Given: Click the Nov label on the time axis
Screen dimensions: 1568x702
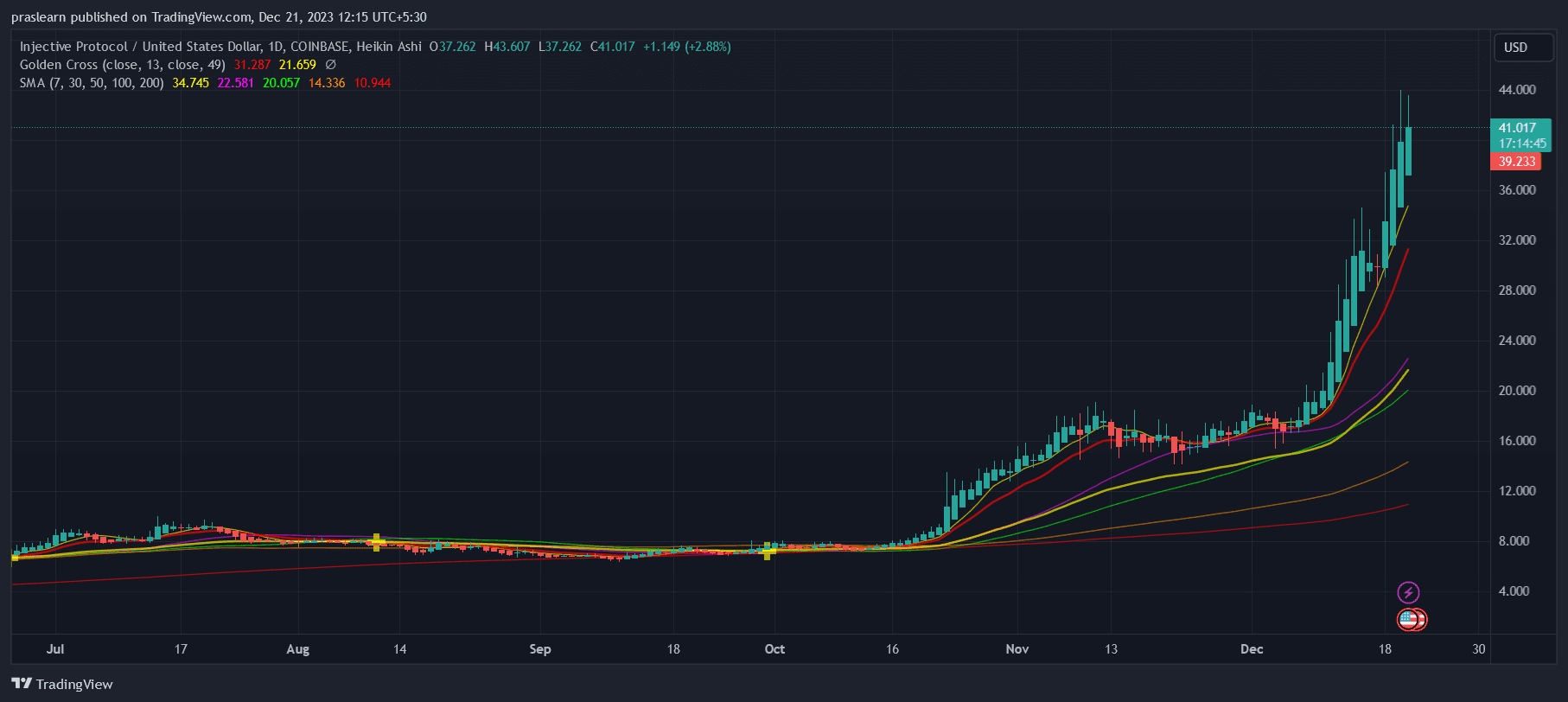Looking at the screenshot, I should pos(1017,649).
